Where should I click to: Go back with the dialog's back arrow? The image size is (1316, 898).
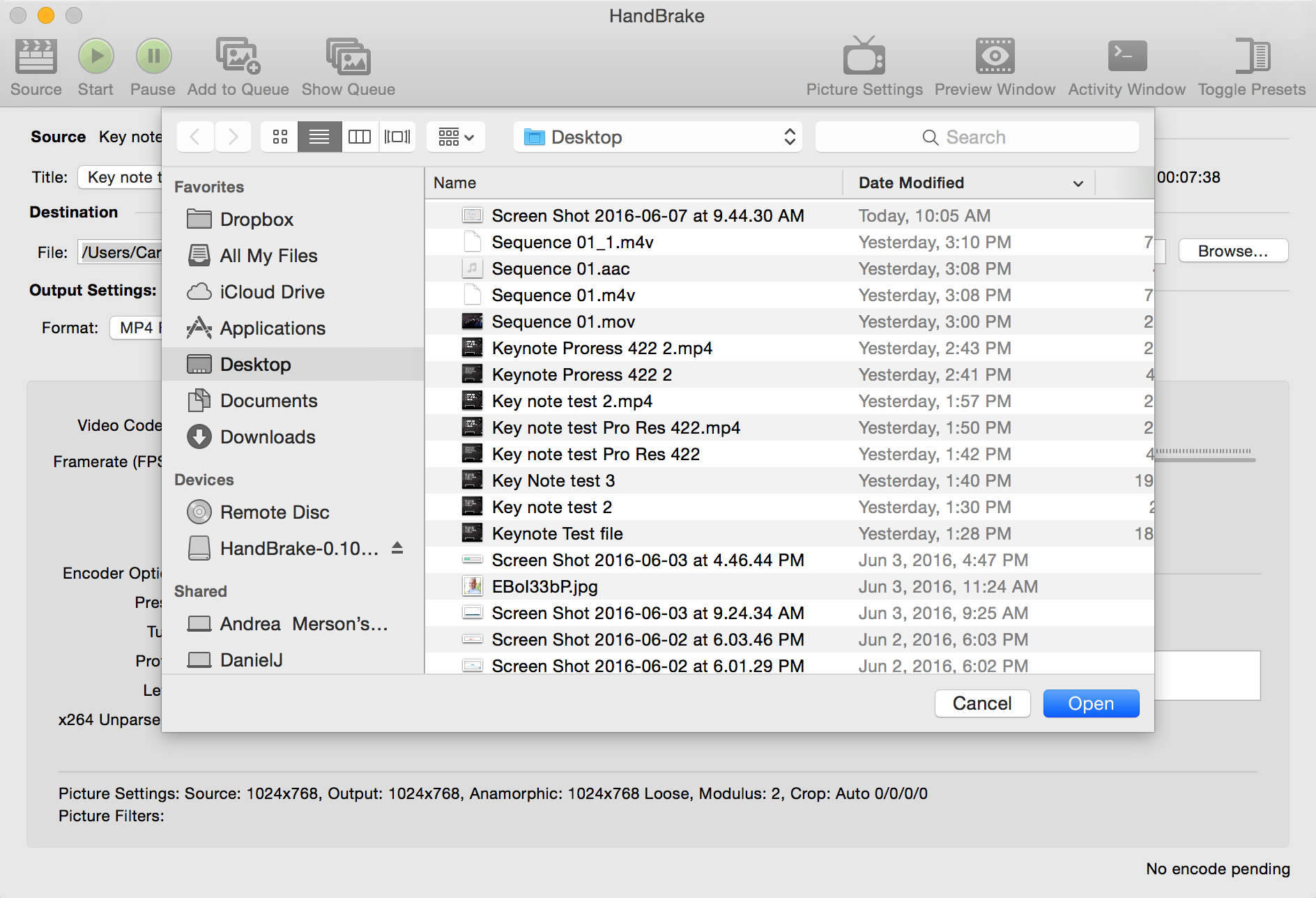195,137
